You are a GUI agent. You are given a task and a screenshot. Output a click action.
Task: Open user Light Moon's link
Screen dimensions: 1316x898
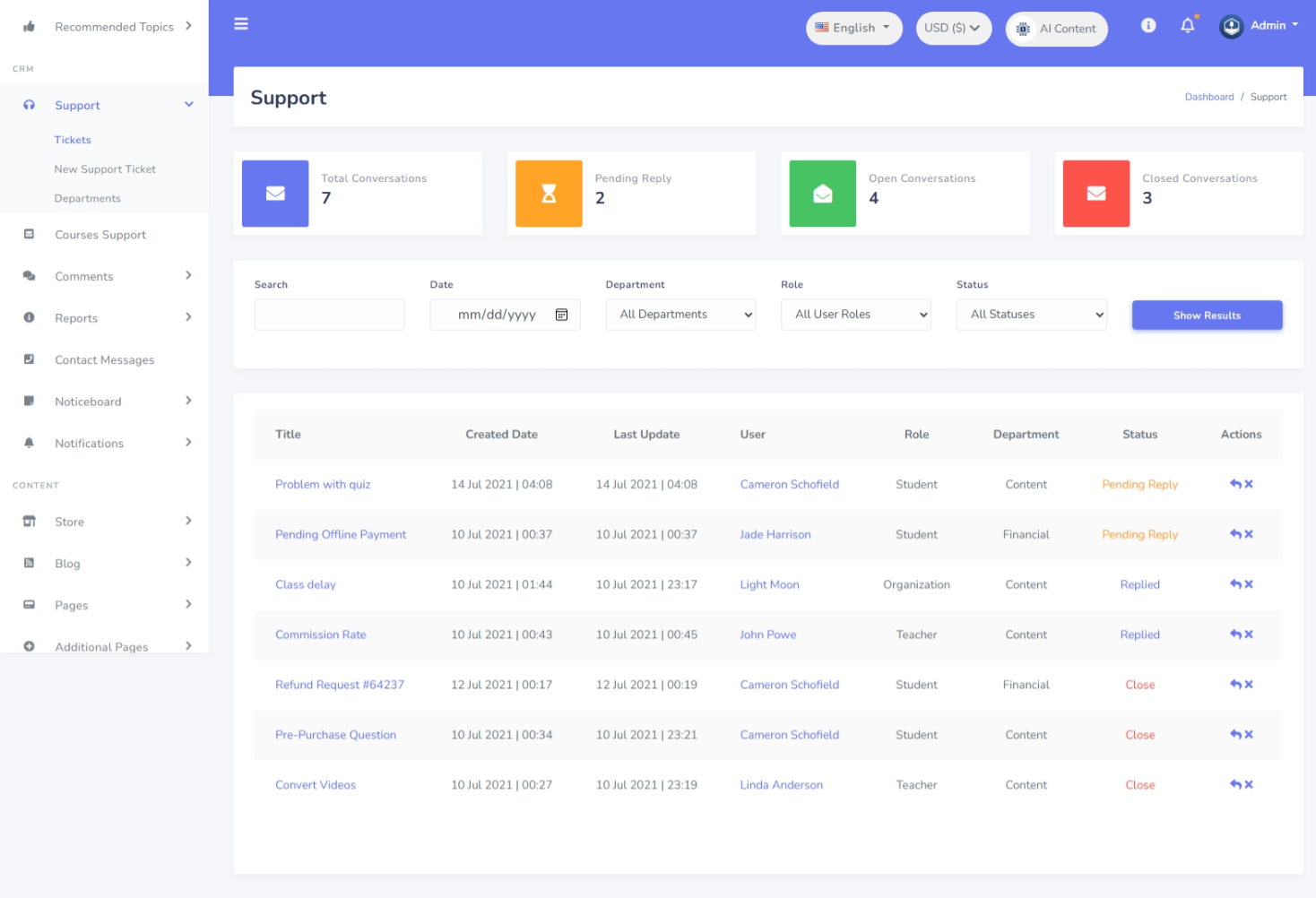tap(769, 584)
